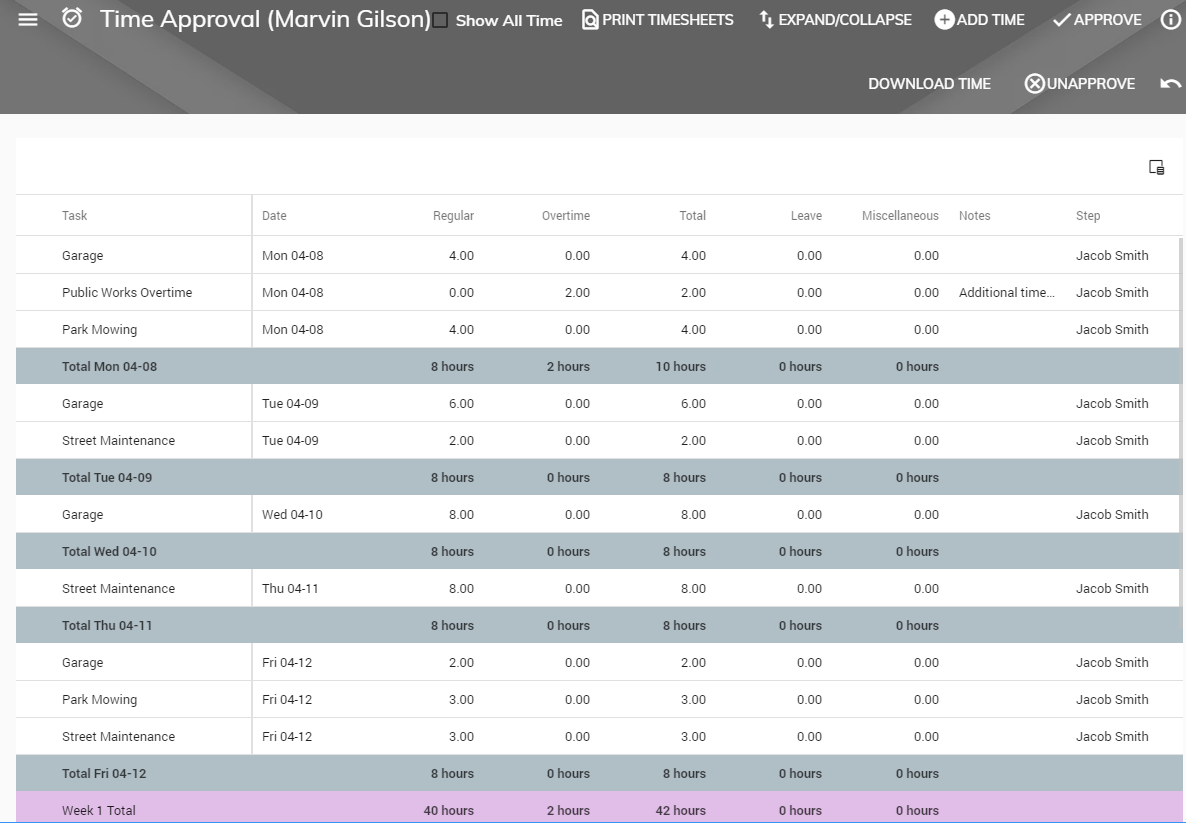Sort by the Overtime column header
Viewport: 1186px width, 823px height.
click(565, 216)
